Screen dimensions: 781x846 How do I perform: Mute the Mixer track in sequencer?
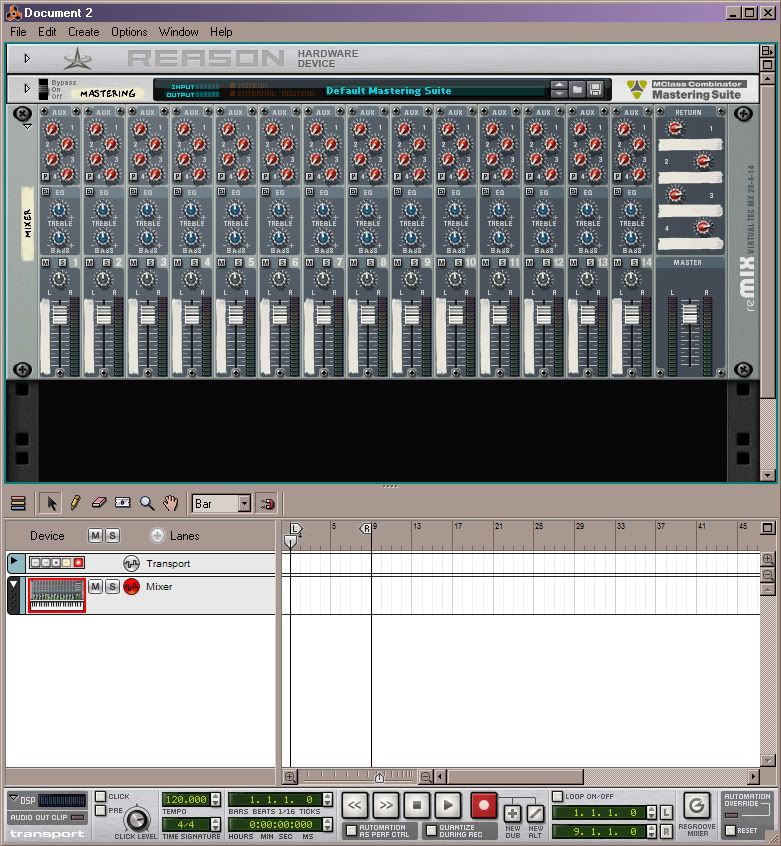pos(95,586)
